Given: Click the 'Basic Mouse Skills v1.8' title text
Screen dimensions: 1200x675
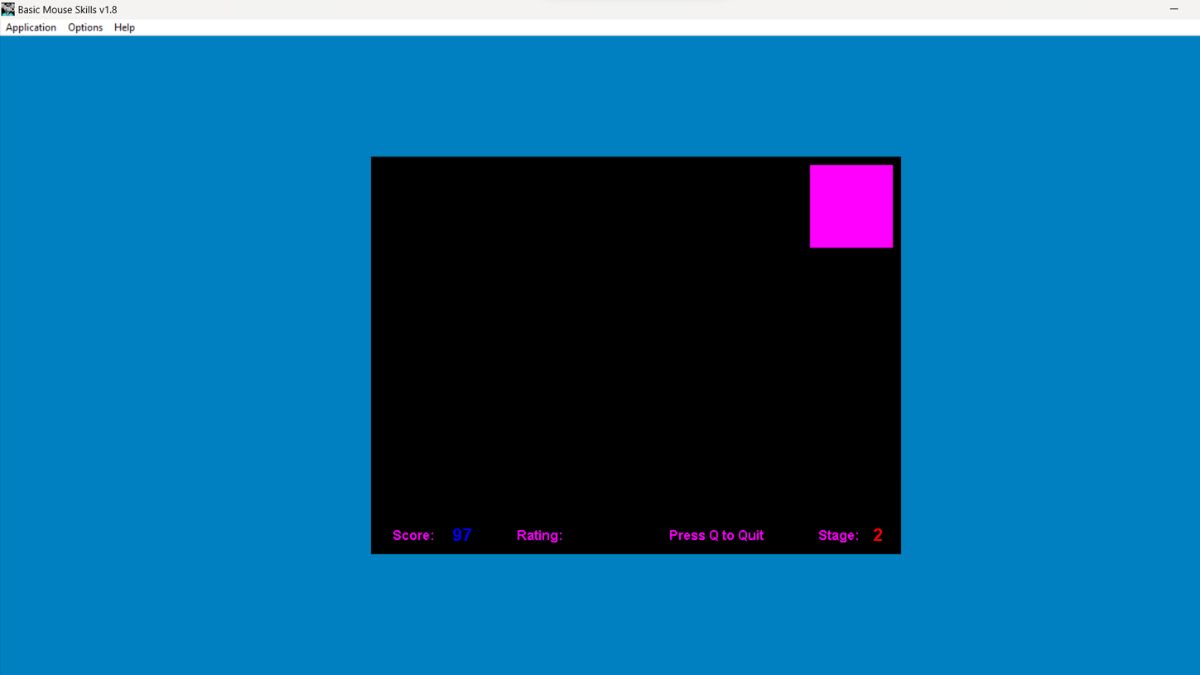Looking at the screenshot, I should [68, 8].
